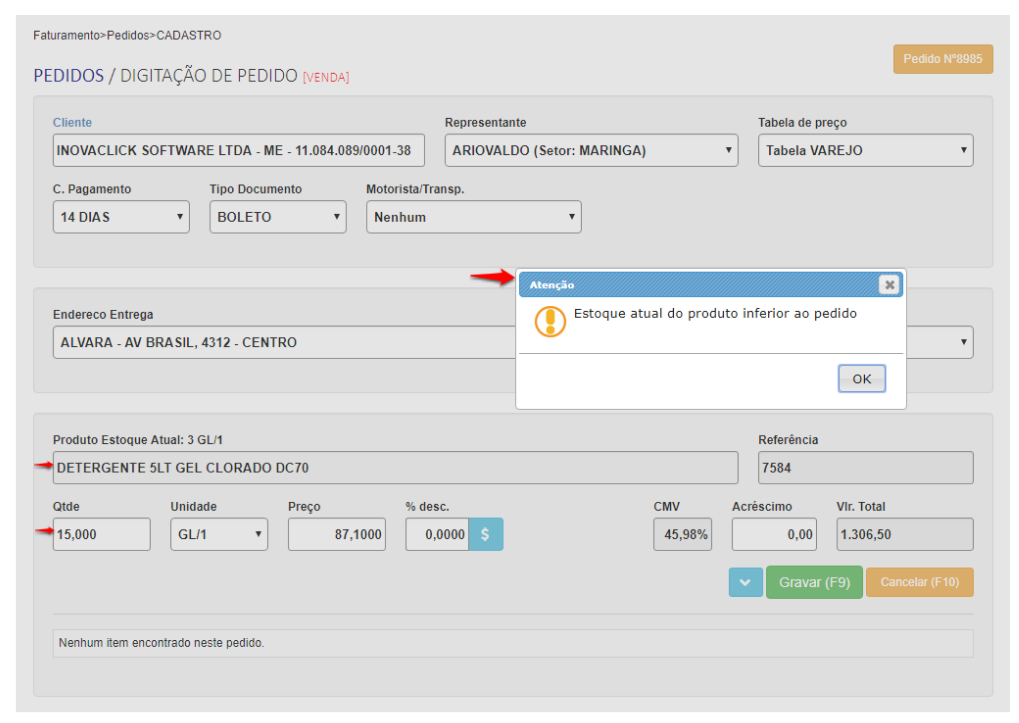Screen dimensions: 1019x723
Task: Change the Unidade GL/1 dropdown
Action: point(218,535)
